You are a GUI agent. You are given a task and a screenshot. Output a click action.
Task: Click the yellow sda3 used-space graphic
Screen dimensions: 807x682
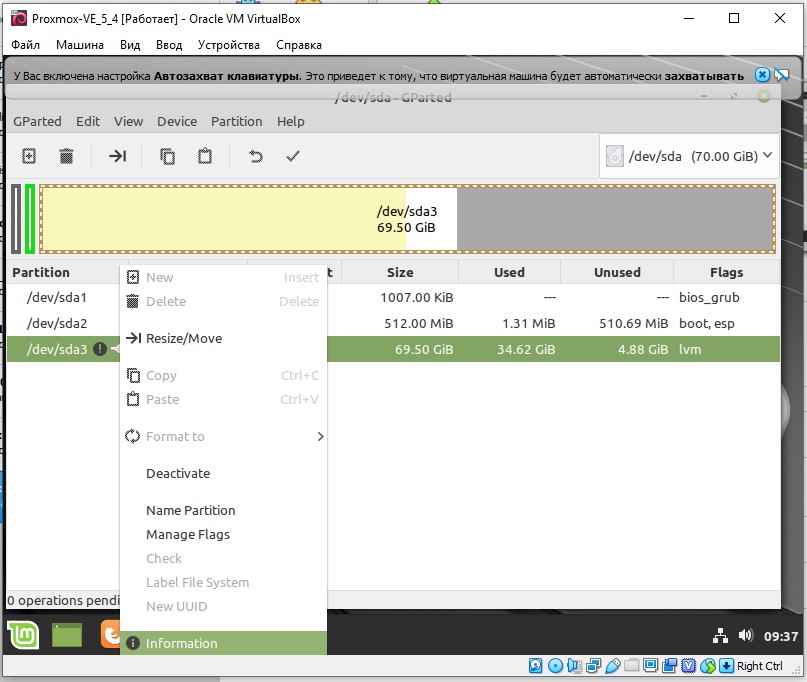point(223,219)
